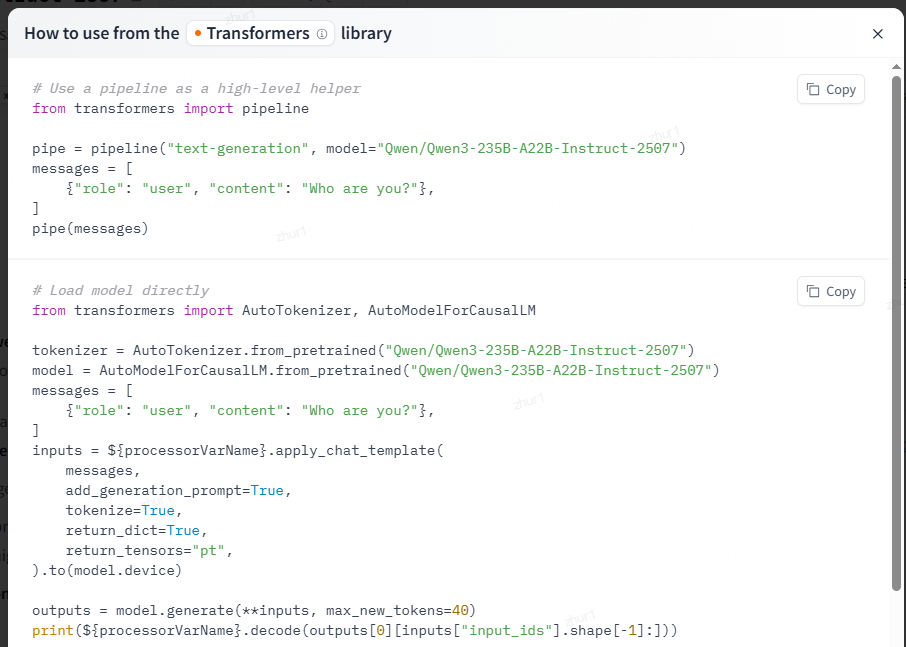Screen dimensions: 906x647
Task: Click the comment '# Use a pipeline as a high-level helper'
Action: pyautogui.click(x=196, y=88)
